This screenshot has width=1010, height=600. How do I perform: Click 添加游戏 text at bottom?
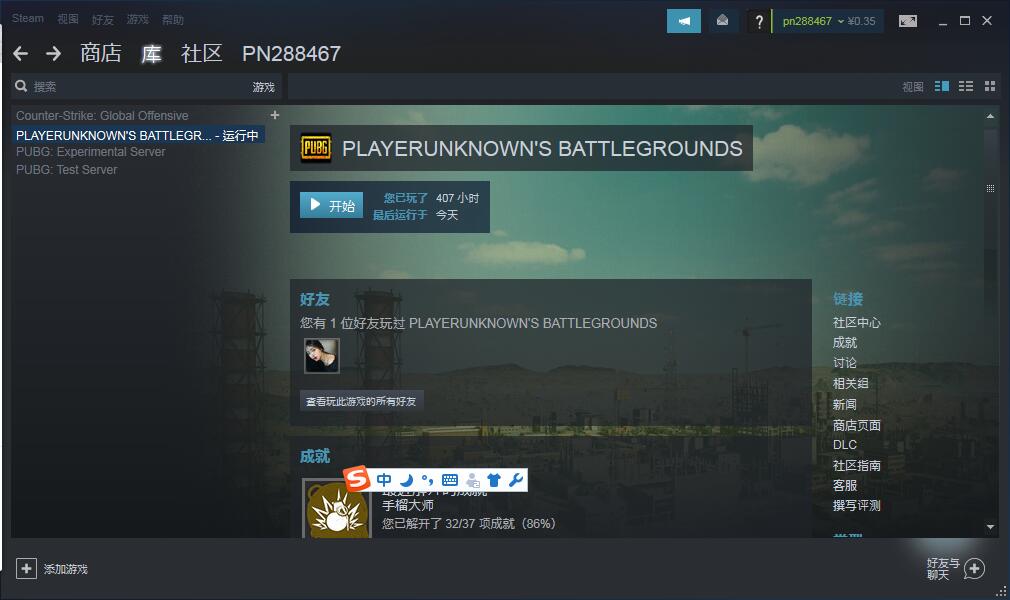[66, 569]
